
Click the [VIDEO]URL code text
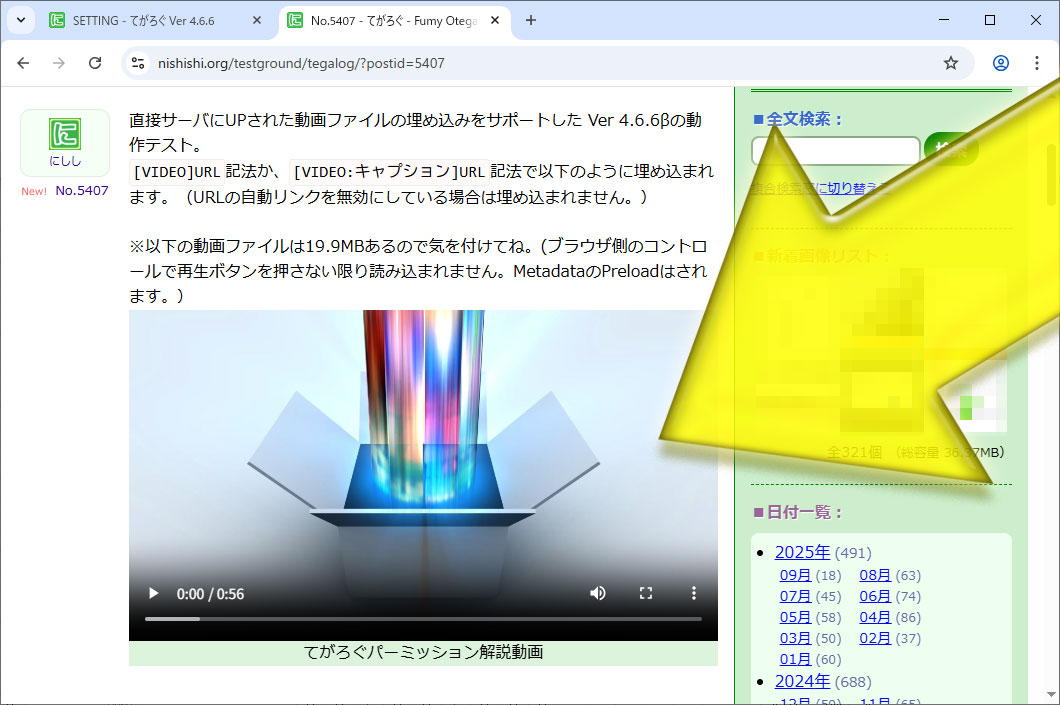(x=177, y=172)
